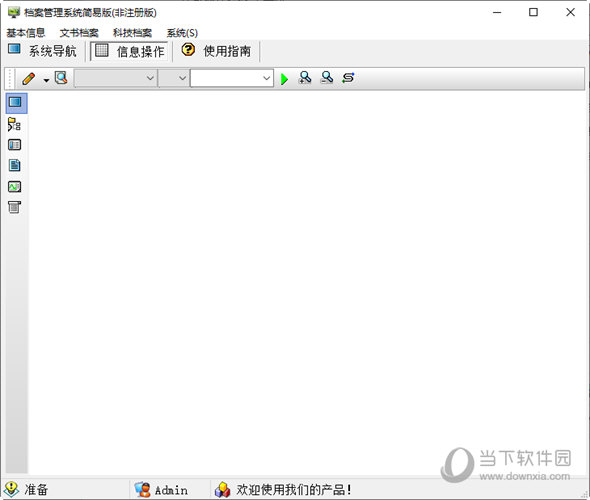Open the 科技档案 menu

coord(132,33)
